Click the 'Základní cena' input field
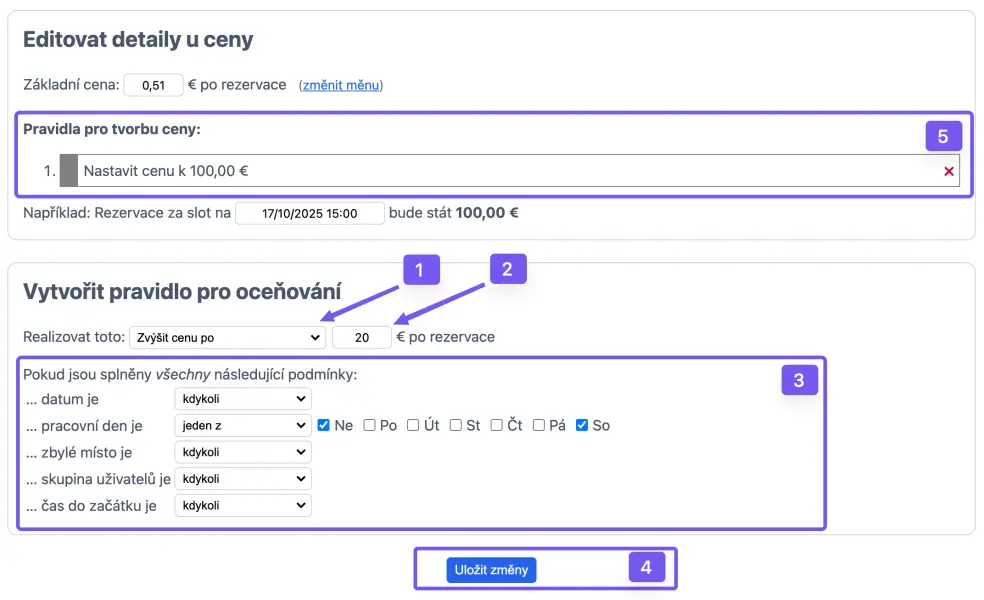This screenshot has width=984, height=600. coord(153,85)
